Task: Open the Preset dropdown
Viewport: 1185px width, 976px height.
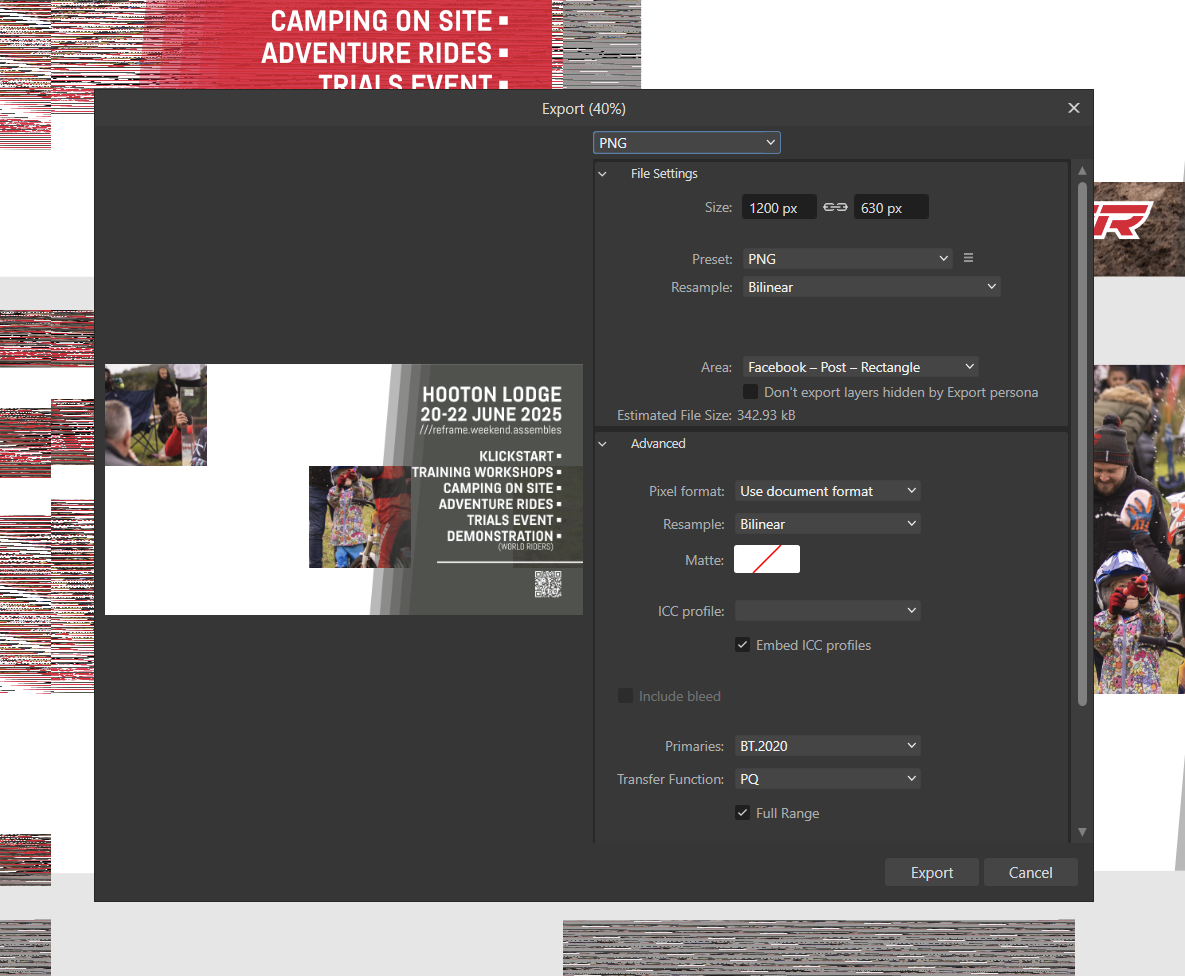Action: [847, 259]
